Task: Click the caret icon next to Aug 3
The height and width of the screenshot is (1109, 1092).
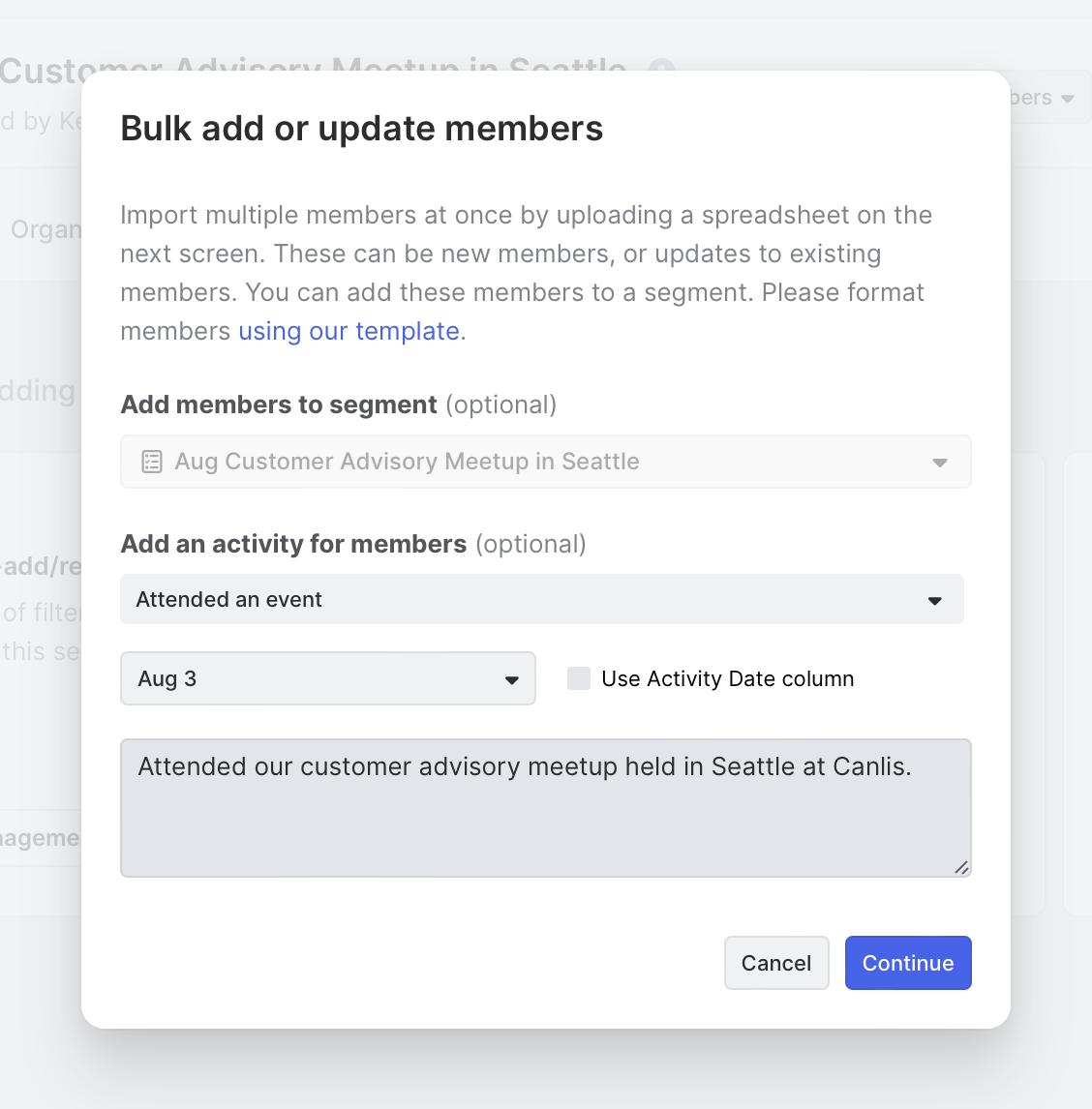Action: [x=512, y=680]
